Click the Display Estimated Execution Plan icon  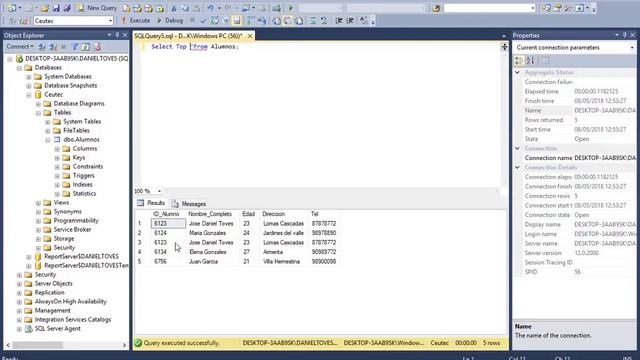(x=214, y=20)
